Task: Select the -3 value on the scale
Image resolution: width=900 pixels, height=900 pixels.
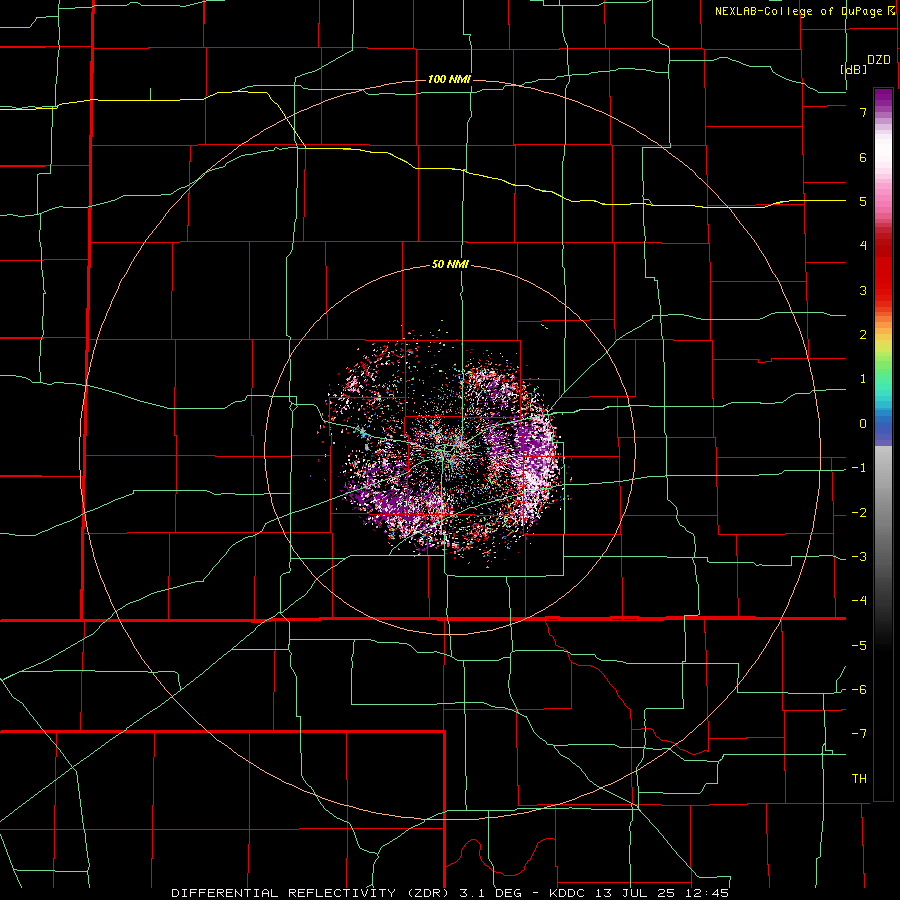Action: tap(859, 557)
